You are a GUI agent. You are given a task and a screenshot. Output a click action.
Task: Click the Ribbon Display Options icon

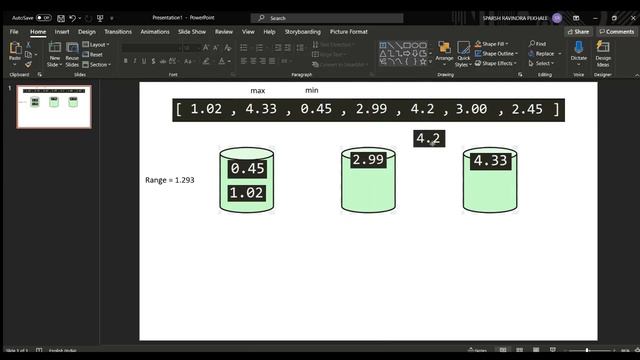point(576,18)
